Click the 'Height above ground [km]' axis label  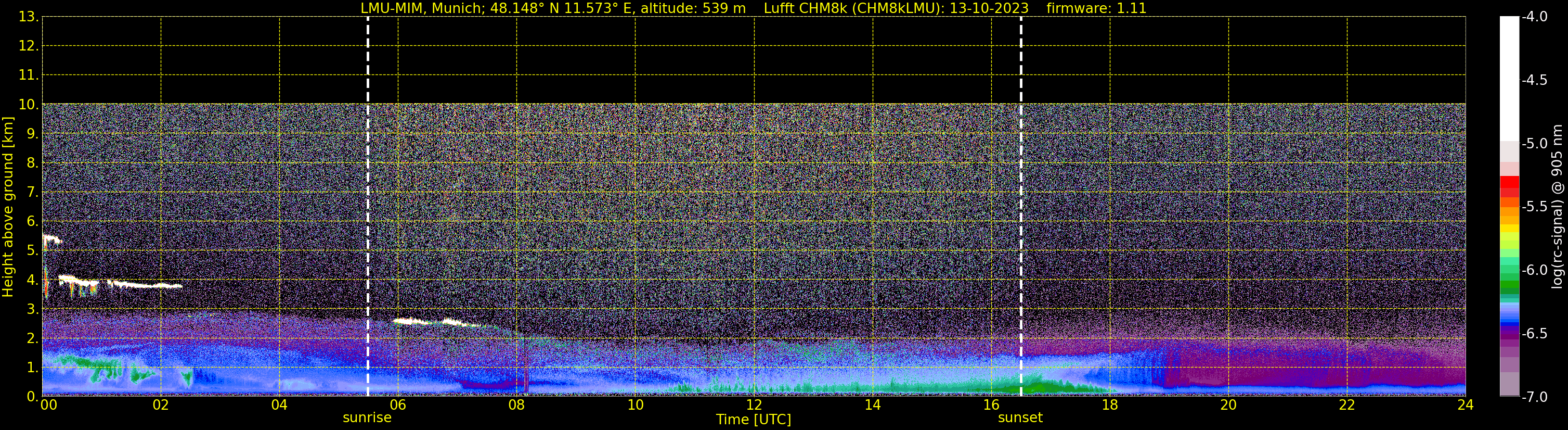(8, 207)
